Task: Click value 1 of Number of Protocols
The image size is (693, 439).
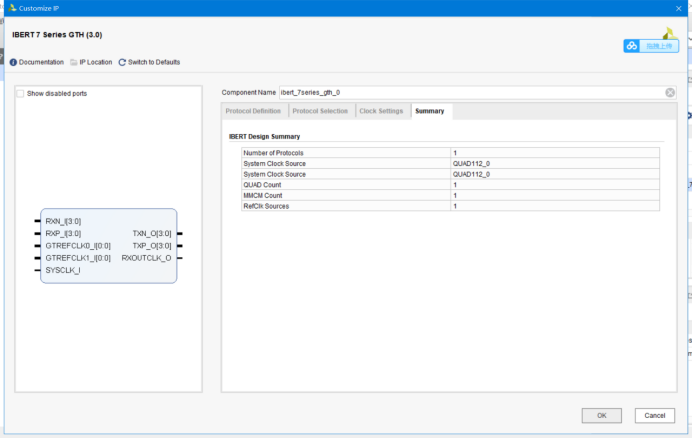Action: click(x=455, y=153)
